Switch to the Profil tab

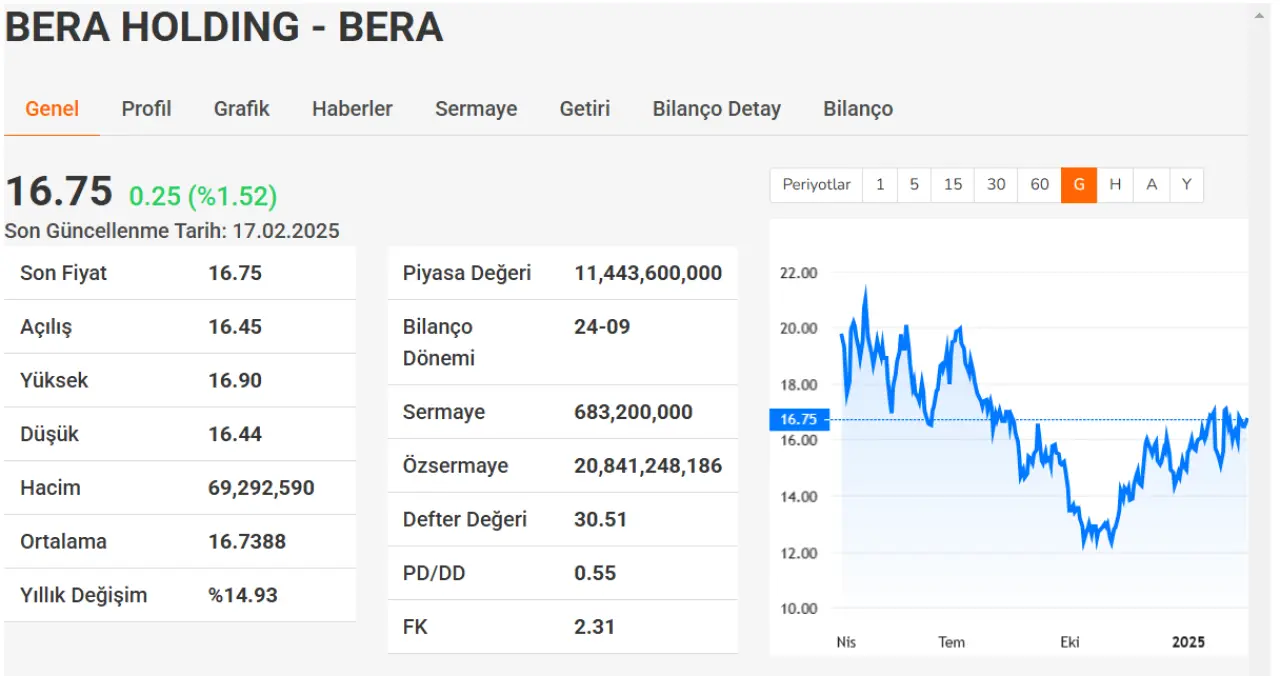point(146,109)
